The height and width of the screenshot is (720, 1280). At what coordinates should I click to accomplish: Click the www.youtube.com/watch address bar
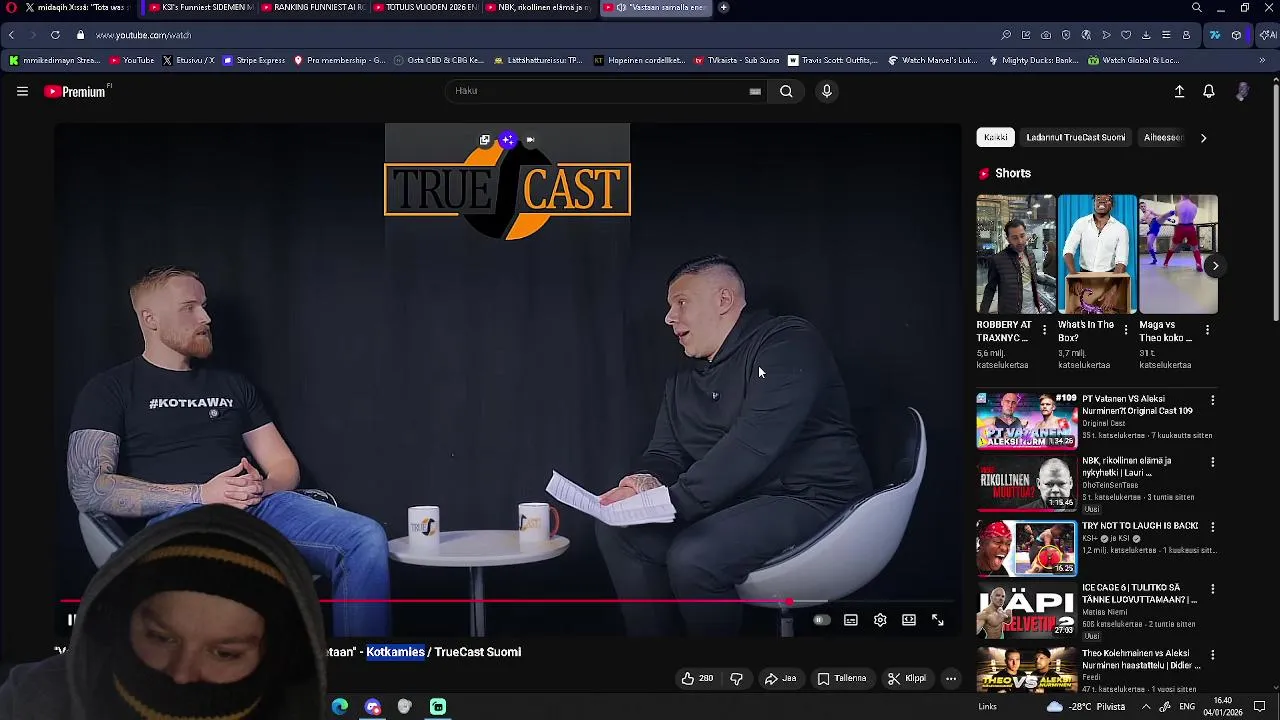tap(143, 35)
